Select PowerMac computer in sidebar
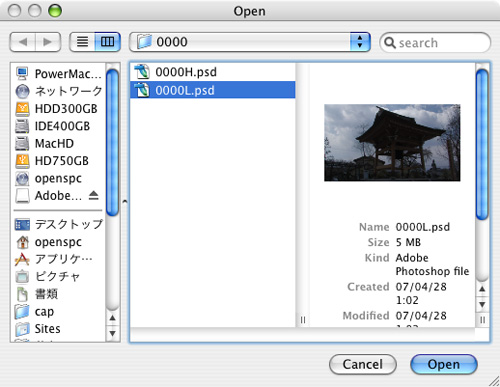500x387 pixels. 59,74
